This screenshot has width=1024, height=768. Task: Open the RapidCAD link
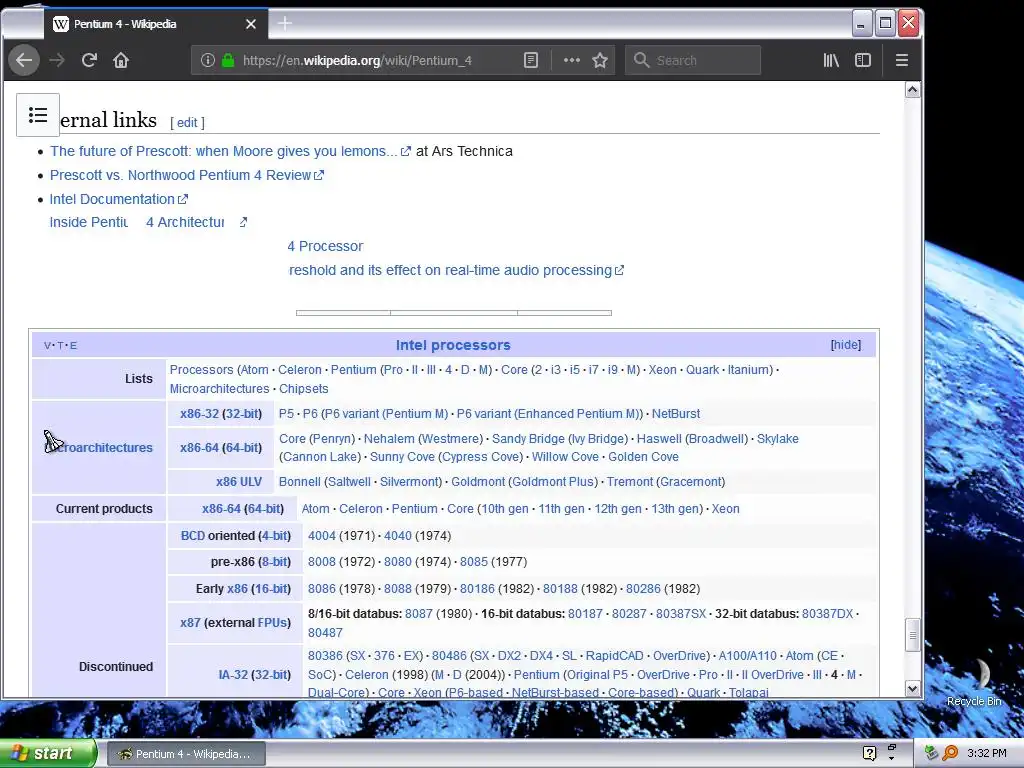pyautogui.click(x=615, y=656)
